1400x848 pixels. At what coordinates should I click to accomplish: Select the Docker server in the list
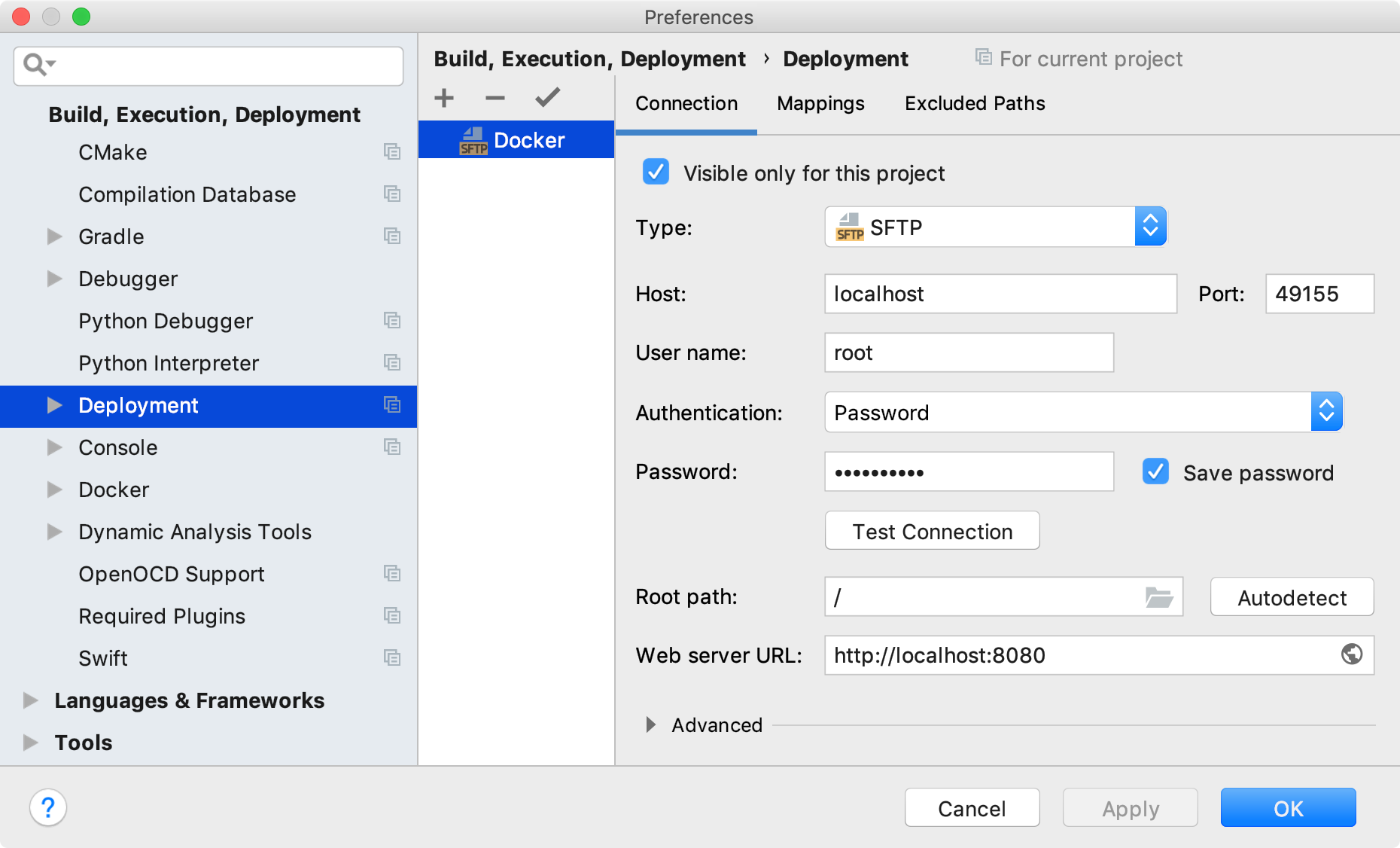516,140
